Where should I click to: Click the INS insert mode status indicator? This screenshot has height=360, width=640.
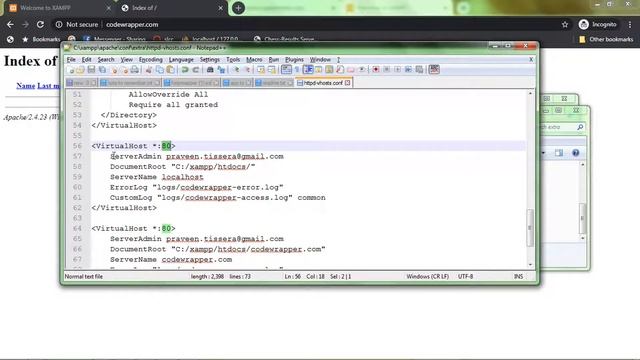pos(518,276)
